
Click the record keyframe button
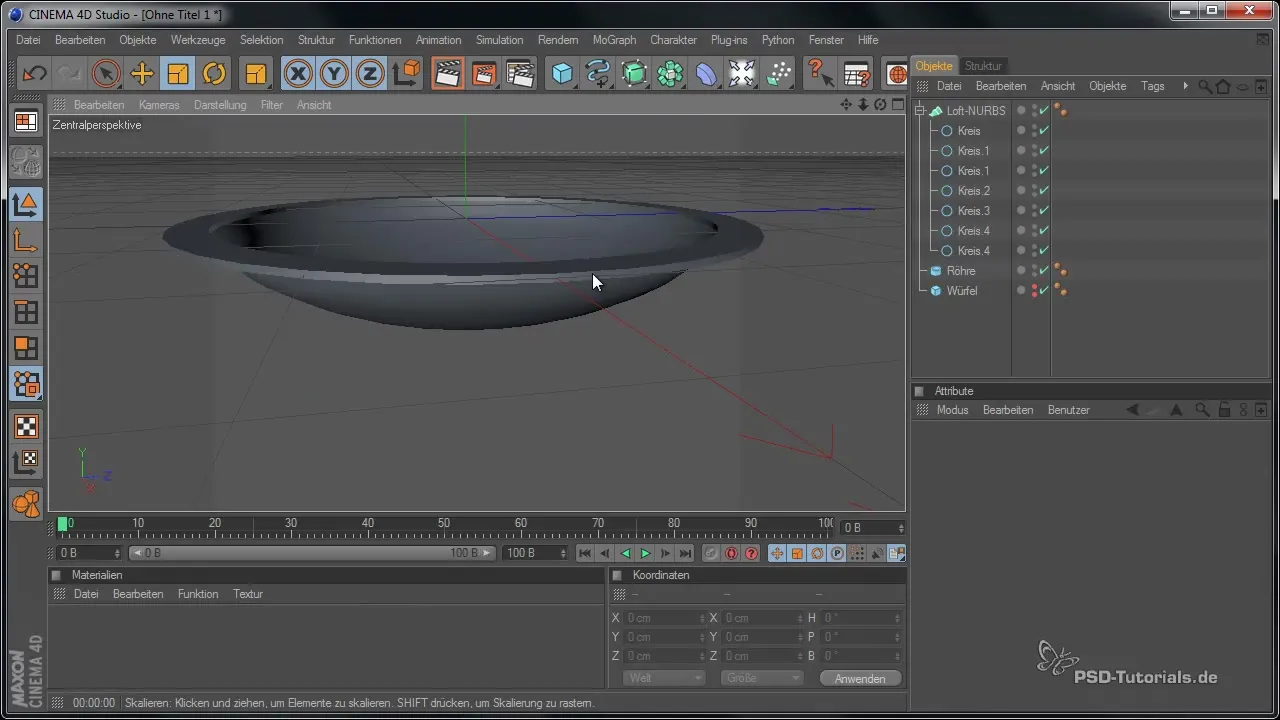(711, 553)
